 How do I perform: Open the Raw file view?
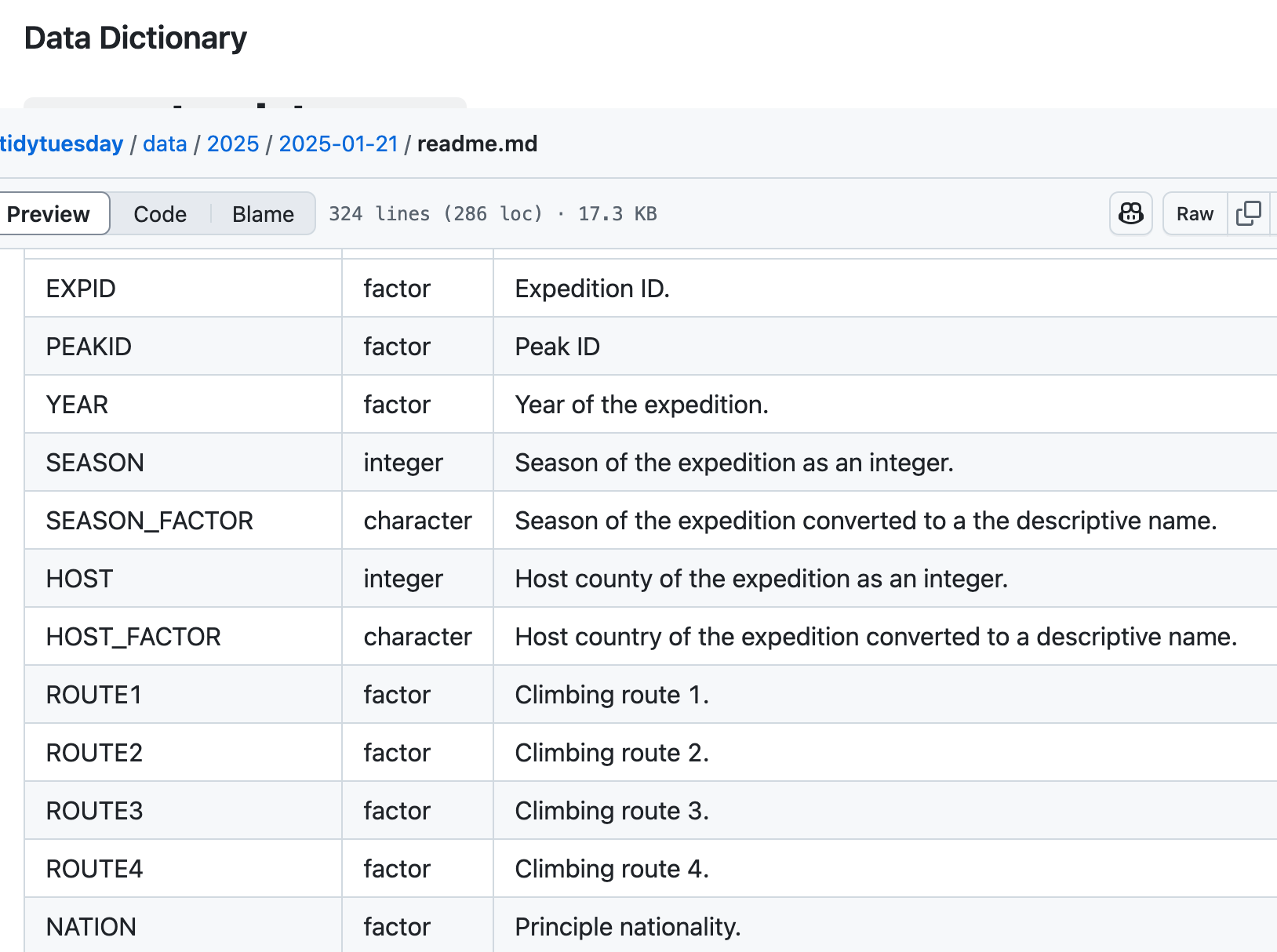click(x=1194, y=214)
